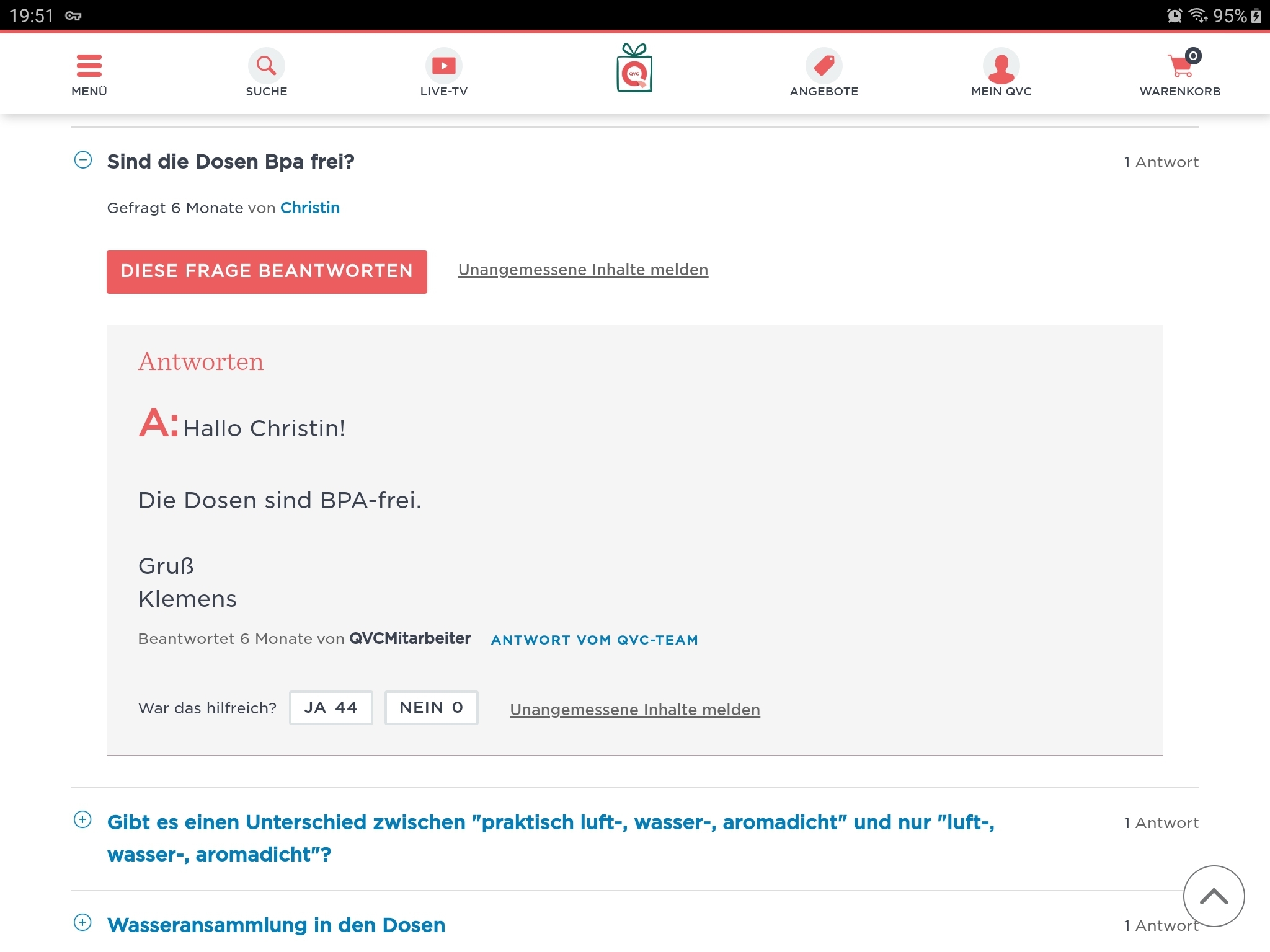Viewport: 1270px width, 952px height.
Task: Open Christin's user profile link
Action: 309,208
